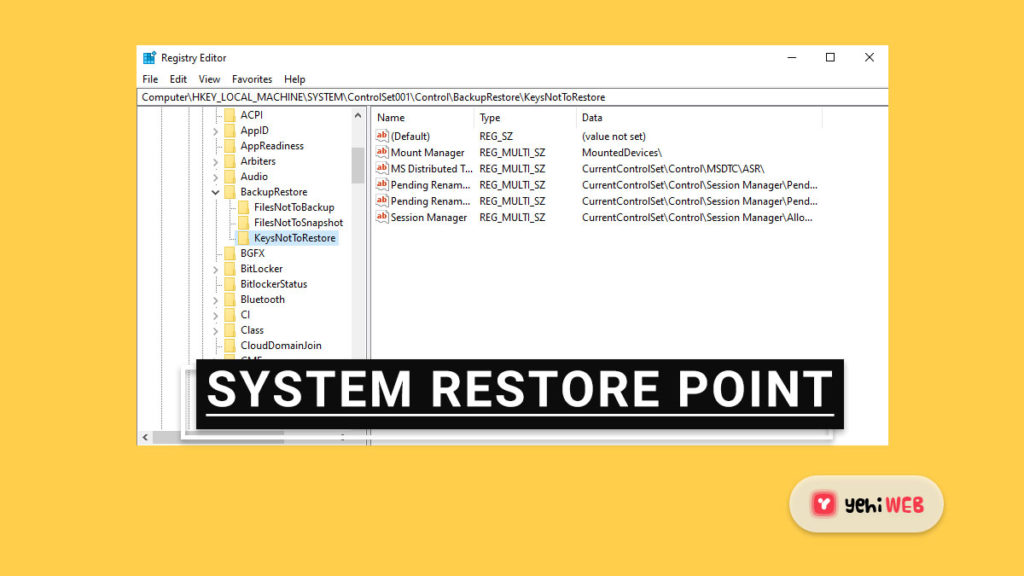1024x576 pixels.
Task: Select the FilesNotToBackup folder icon
Action: 243,207
